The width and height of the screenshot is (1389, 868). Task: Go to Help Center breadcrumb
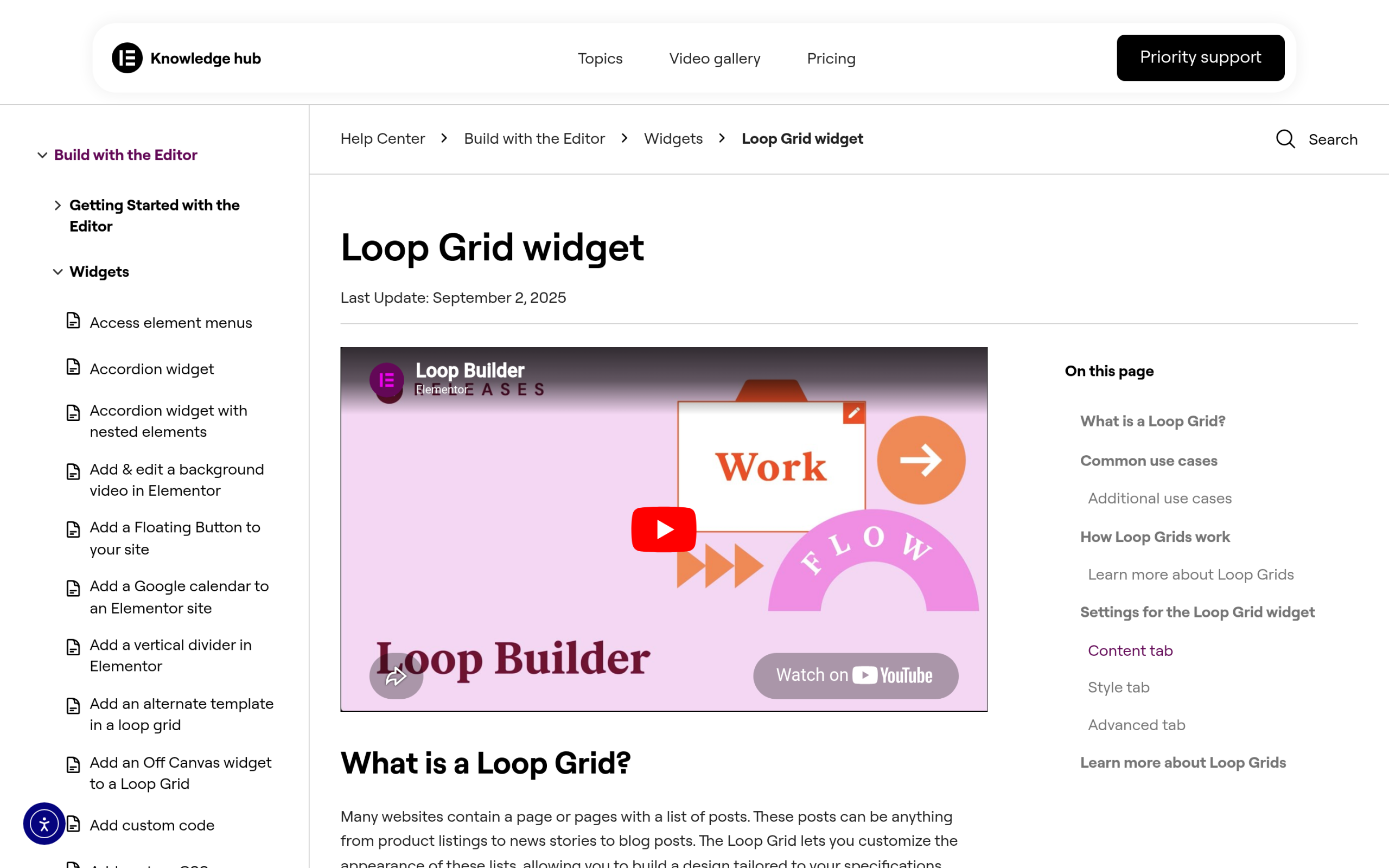pyautogui.click(x=383, y=139)
